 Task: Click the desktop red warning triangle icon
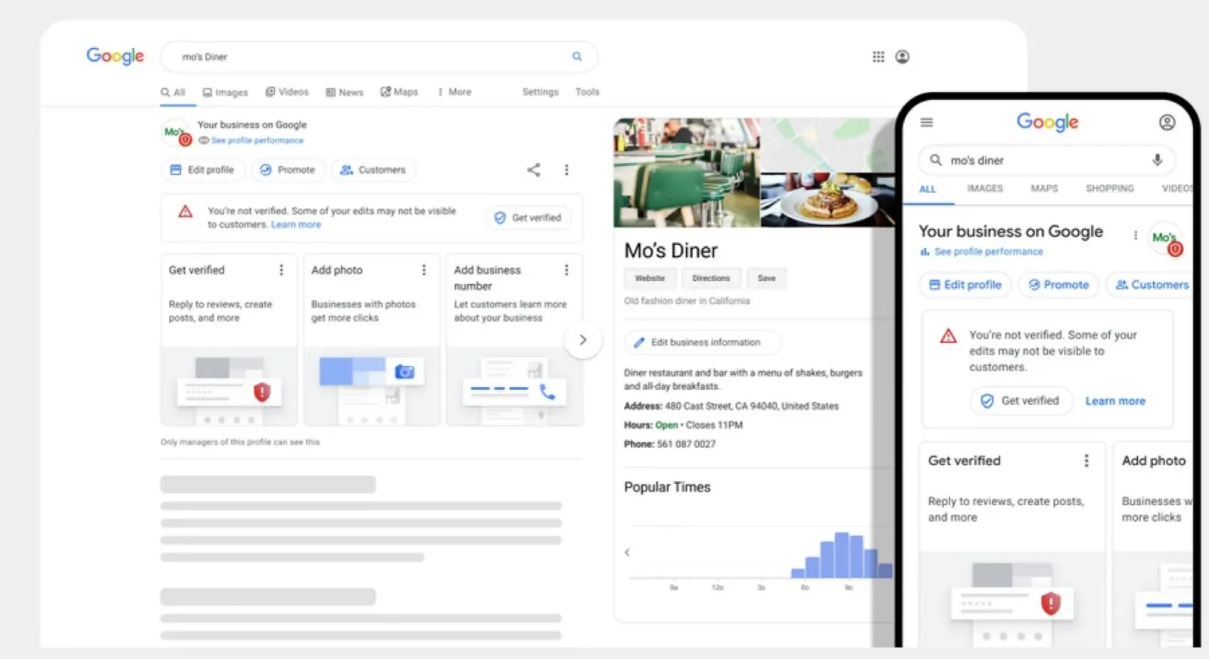click(185, 211)
